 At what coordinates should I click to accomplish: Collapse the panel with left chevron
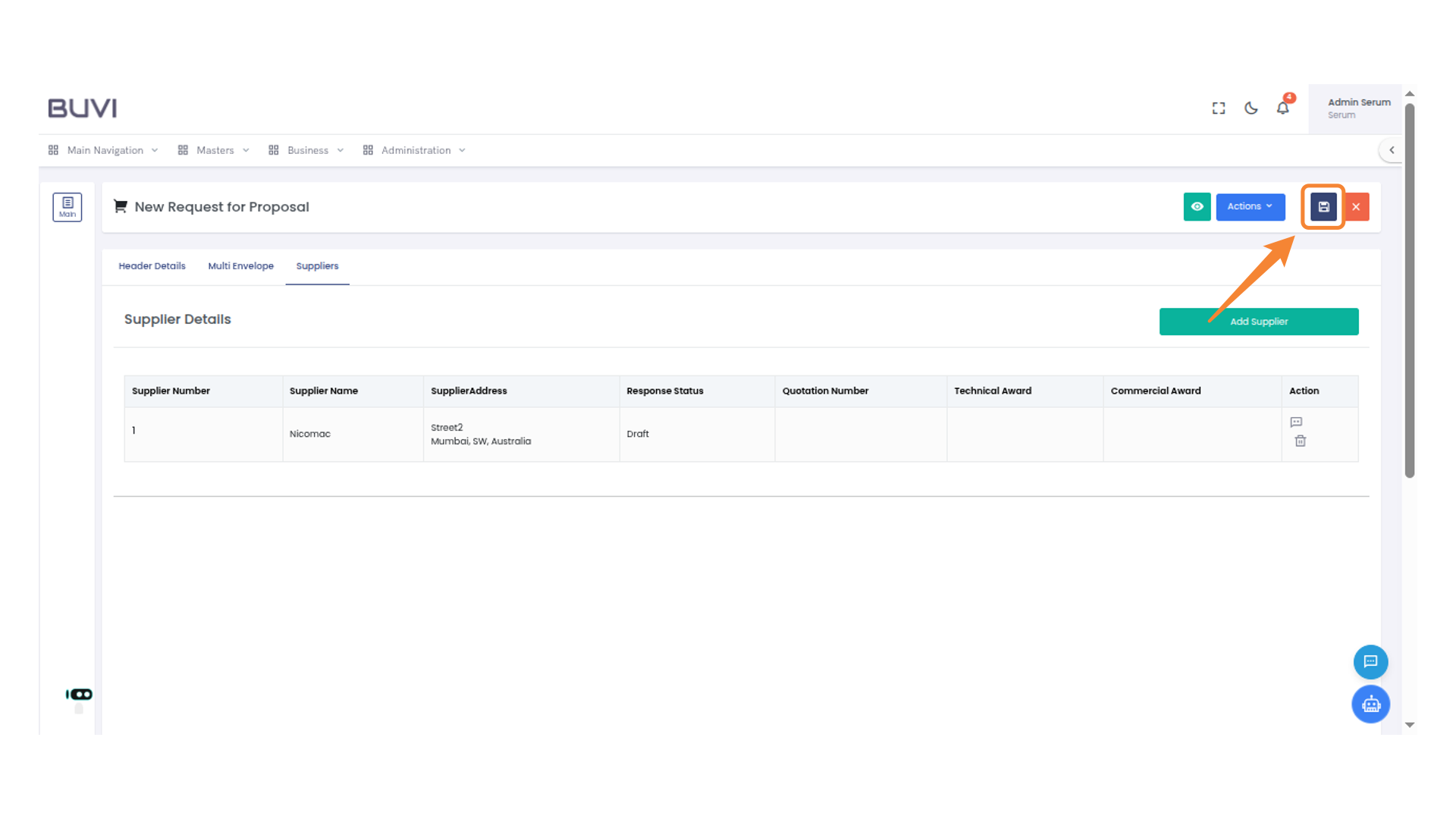click(x=1391, y=150)
